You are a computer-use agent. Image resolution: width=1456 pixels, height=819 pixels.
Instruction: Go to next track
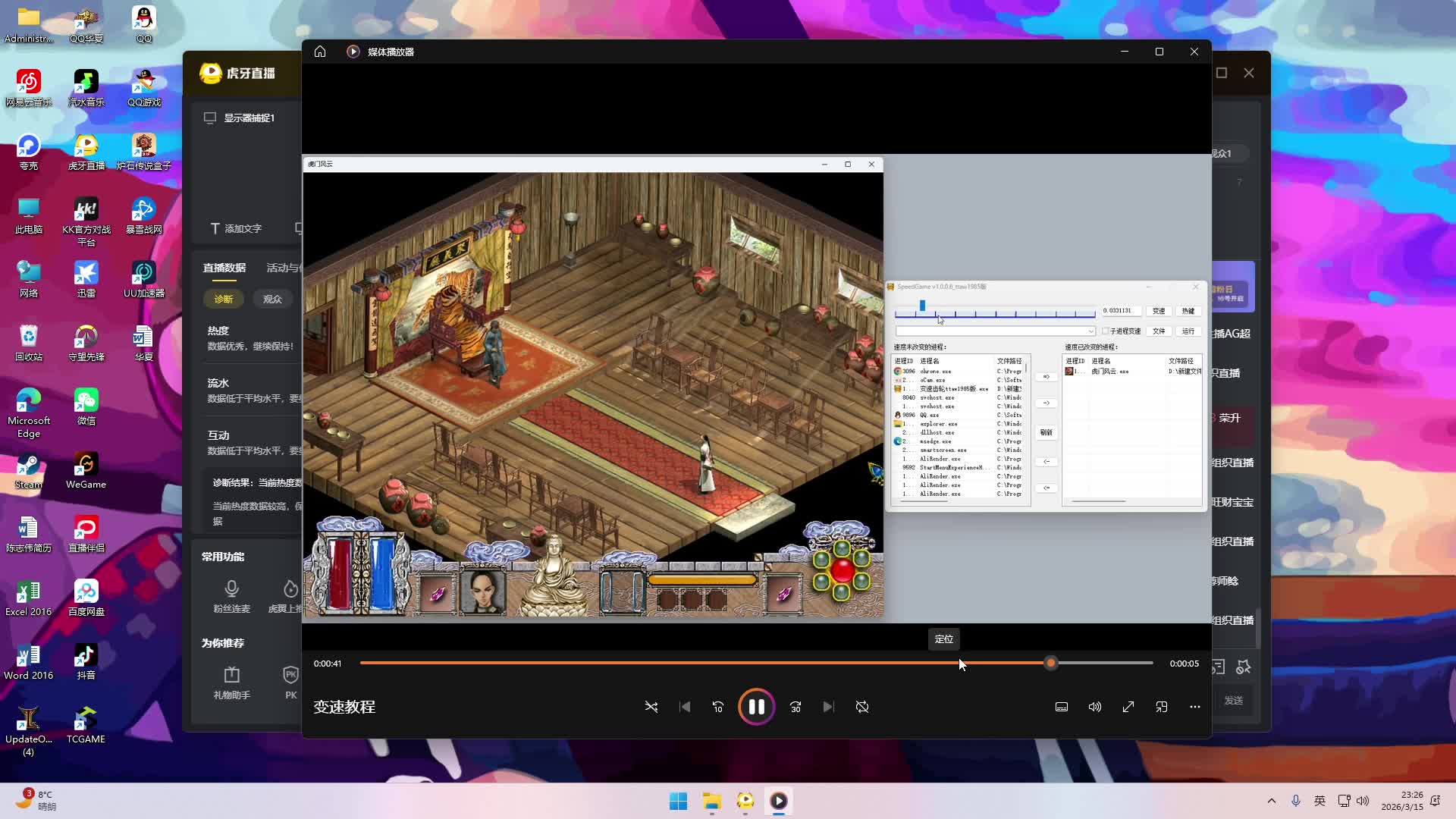828,707
